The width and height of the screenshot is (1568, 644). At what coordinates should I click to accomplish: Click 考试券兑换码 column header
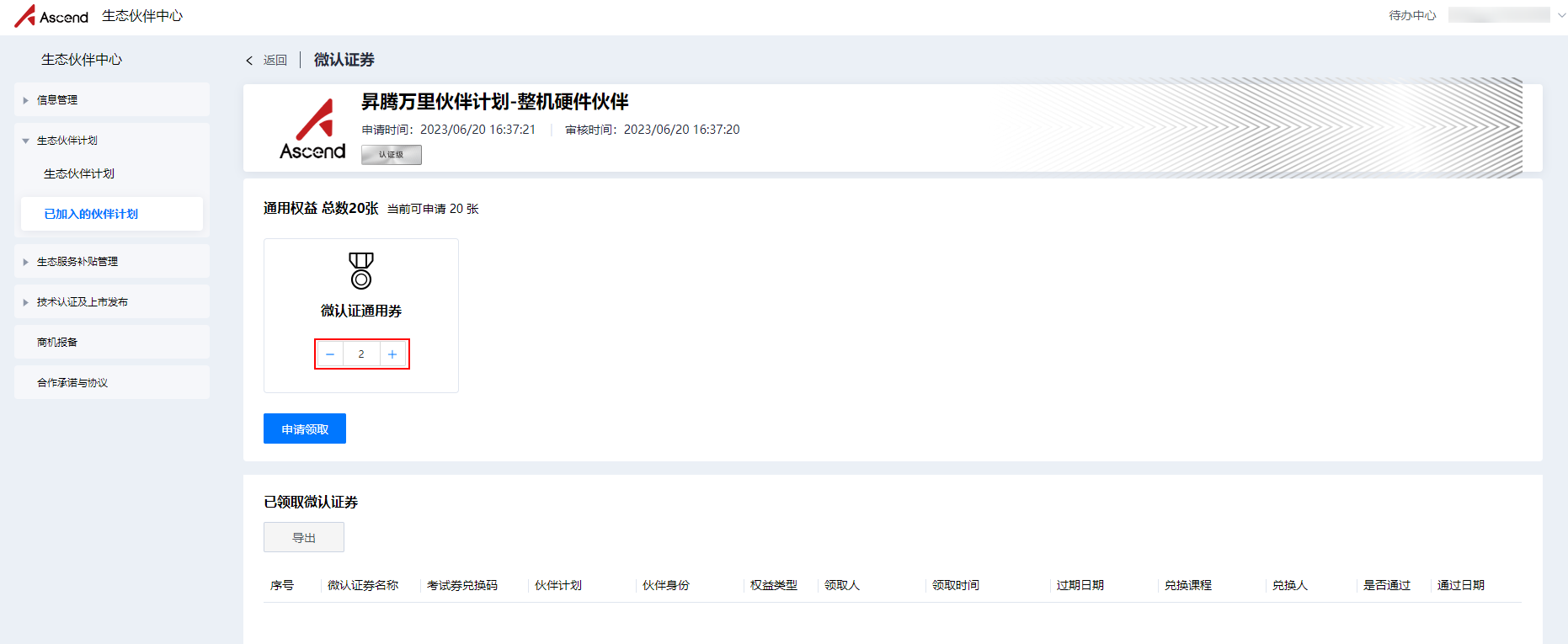point(462,585)
